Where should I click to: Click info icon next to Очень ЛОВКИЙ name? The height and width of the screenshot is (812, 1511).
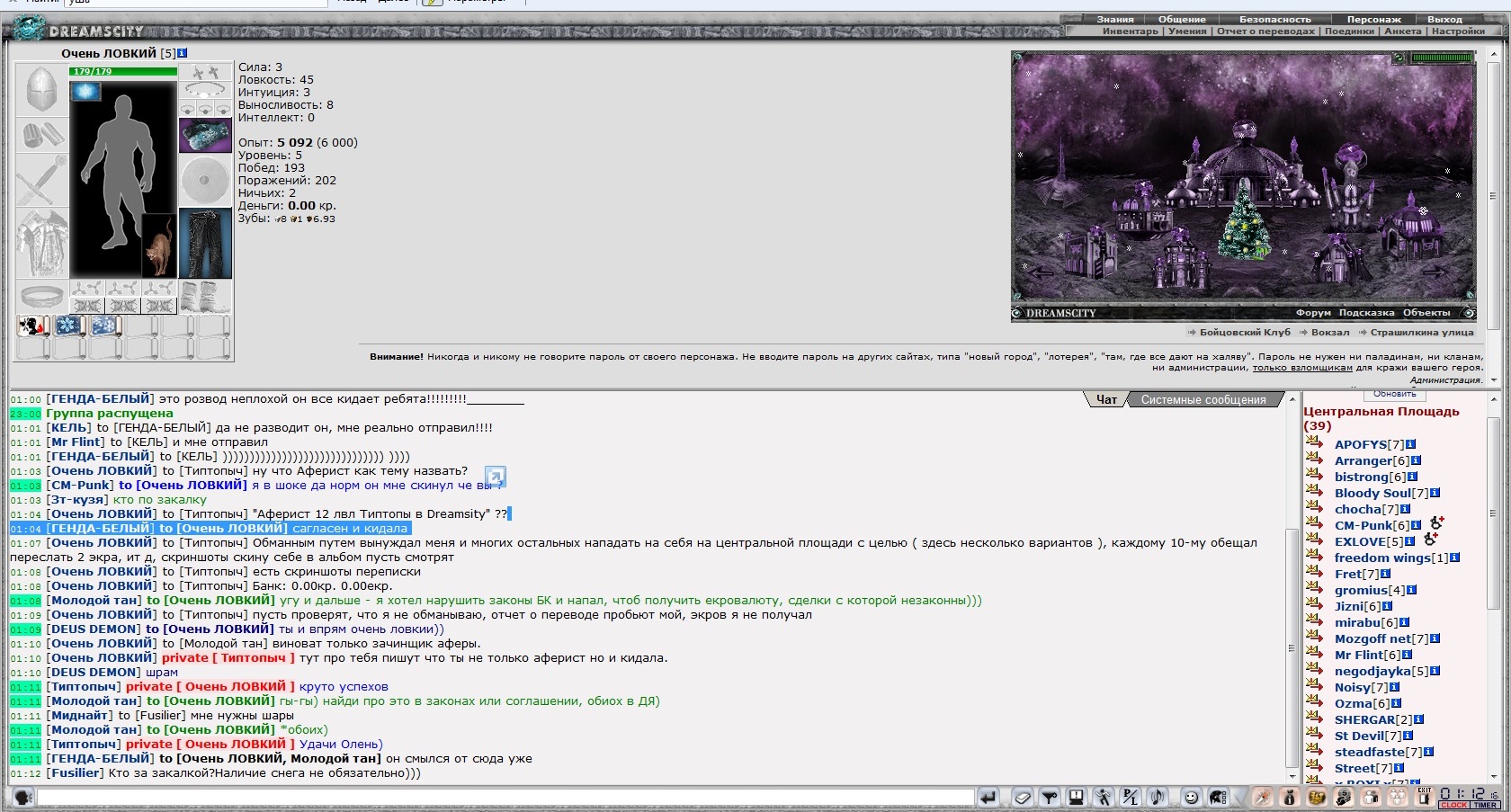coord(183,53)
